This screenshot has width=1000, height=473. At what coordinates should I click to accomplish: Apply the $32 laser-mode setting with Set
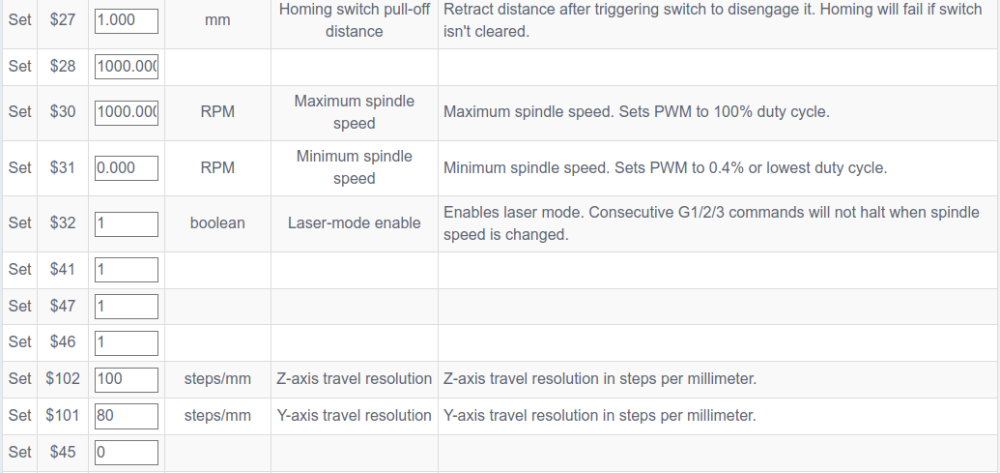point(20,223)
